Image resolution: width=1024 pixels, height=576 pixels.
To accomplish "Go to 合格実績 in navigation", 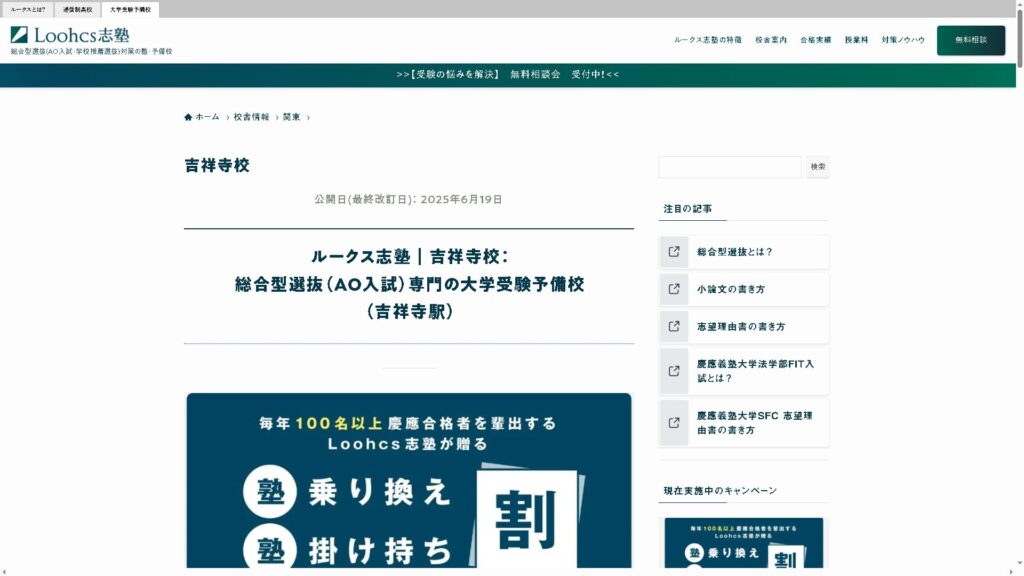I will click(x=815, y=40).
